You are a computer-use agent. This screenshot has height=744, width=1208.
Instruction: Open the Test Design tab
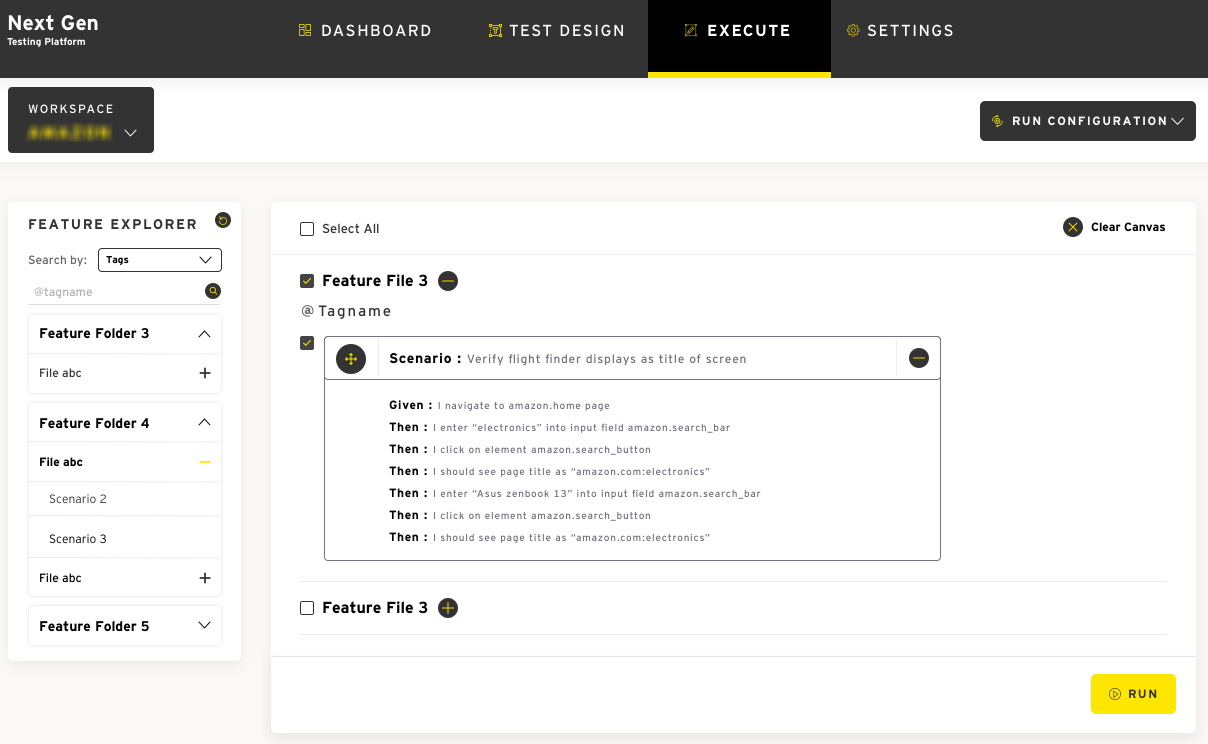tap(556, 31)
